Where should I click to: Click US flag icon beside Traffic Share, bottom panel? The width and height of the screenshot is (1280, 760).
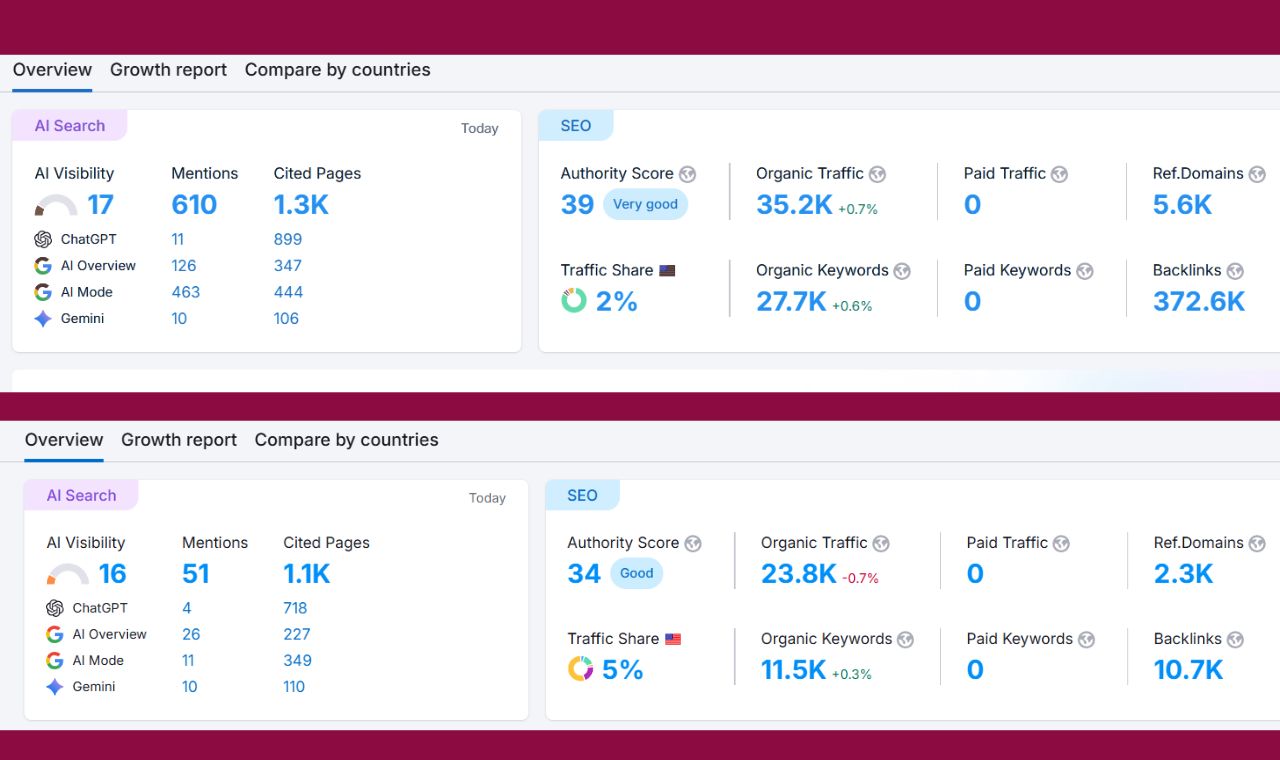coord(673,639)
